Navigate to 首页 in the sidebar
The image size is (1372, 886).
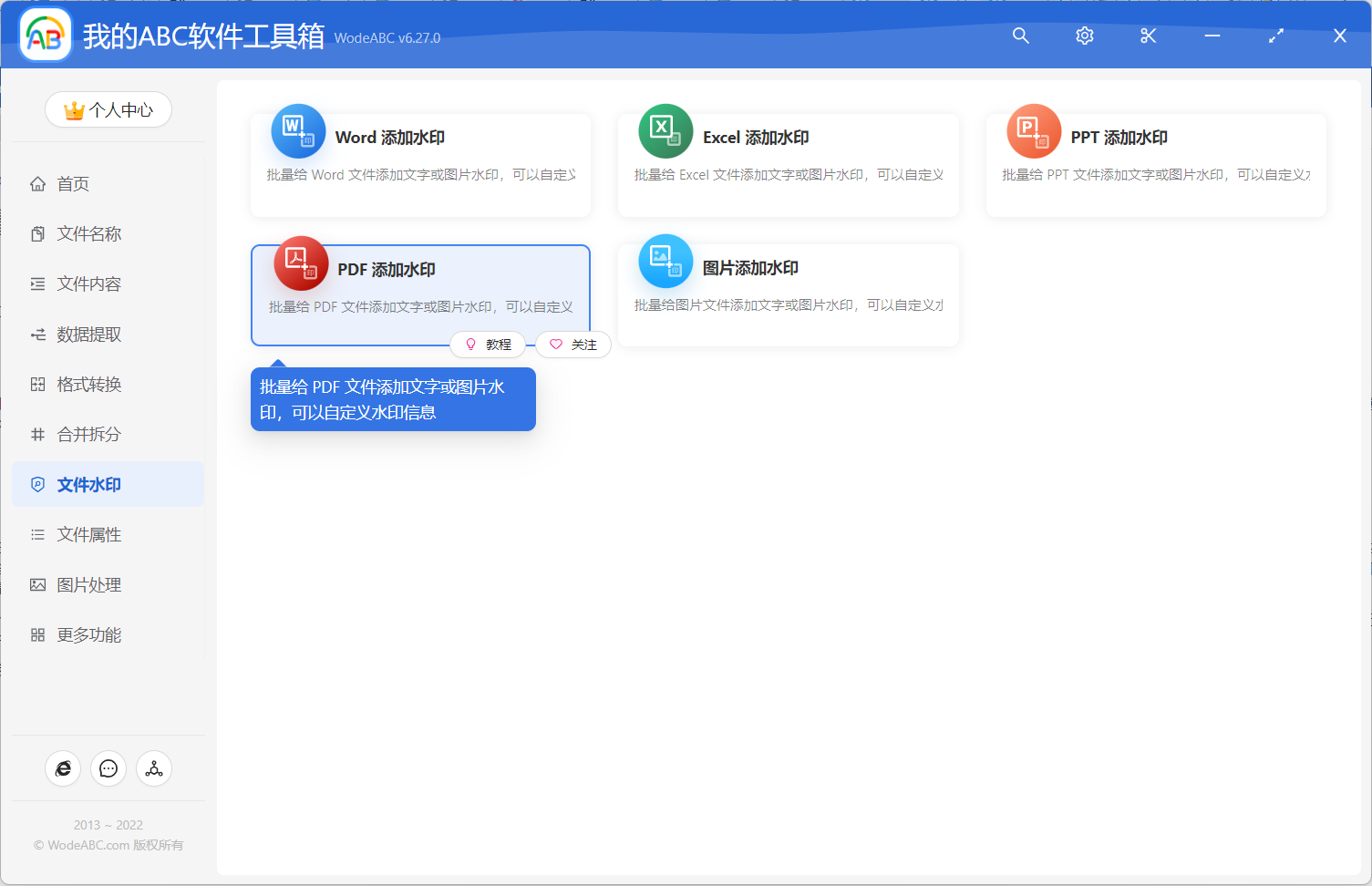(x=75, y=183)
